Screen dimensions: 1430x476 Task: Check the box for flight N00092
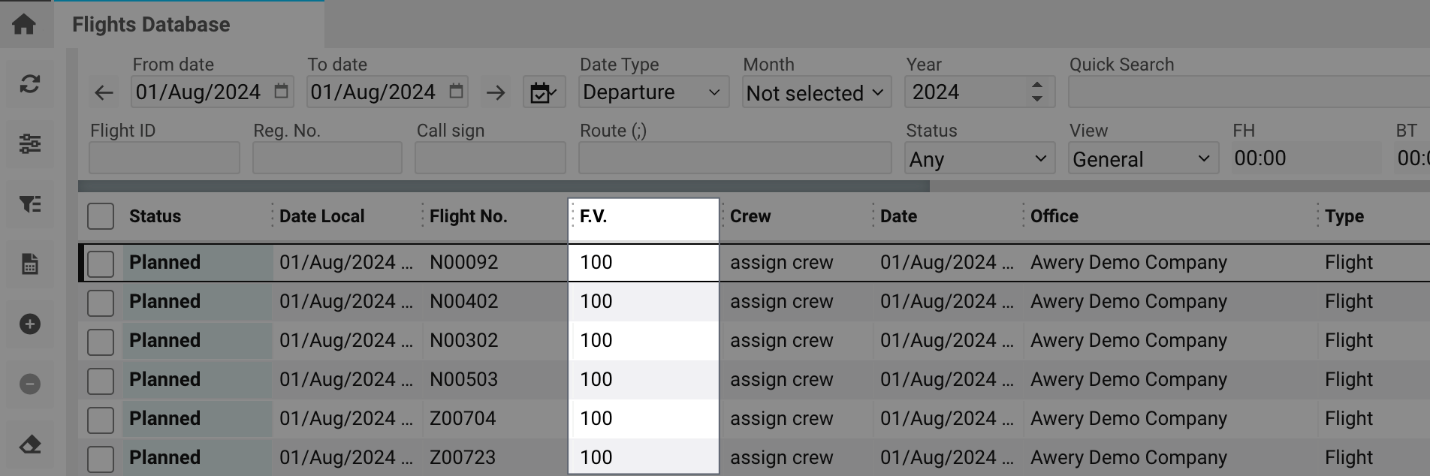click(101, 263)
